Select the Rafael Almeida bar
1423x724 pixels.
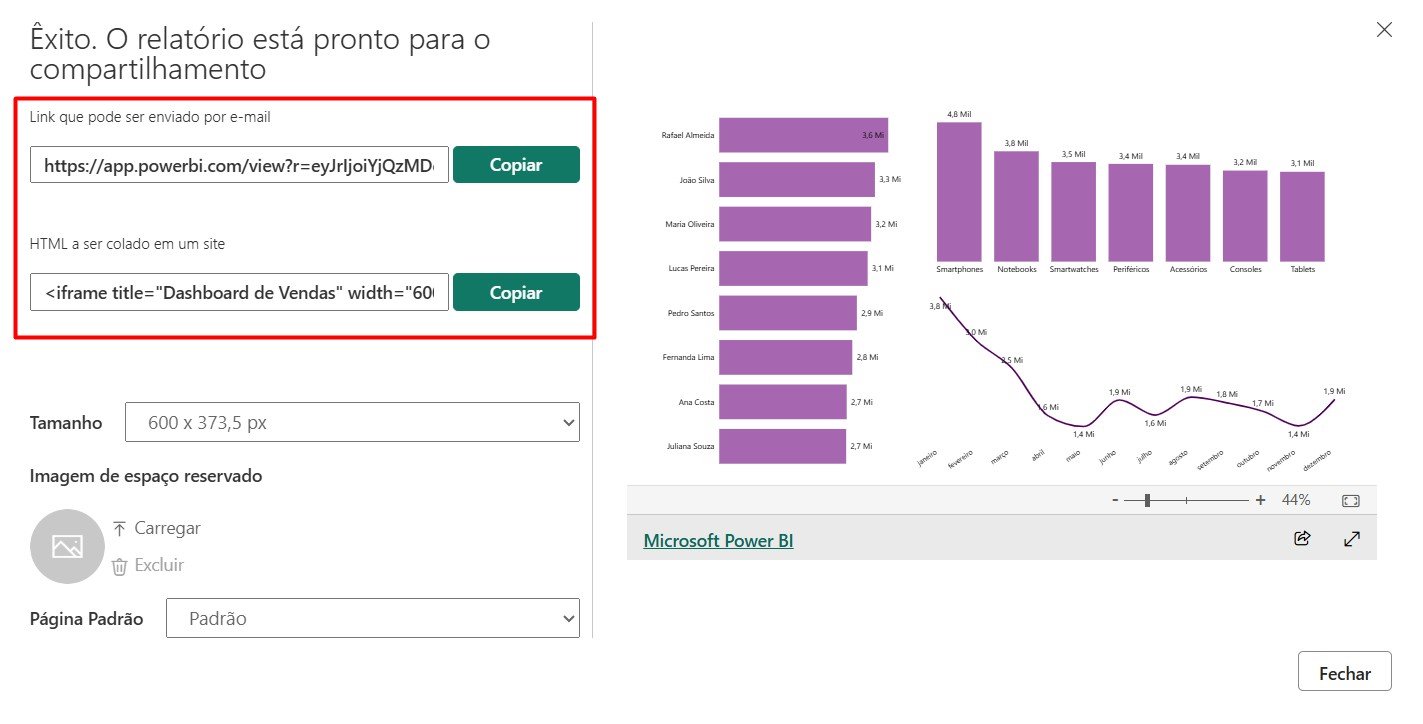pos(803,135)
